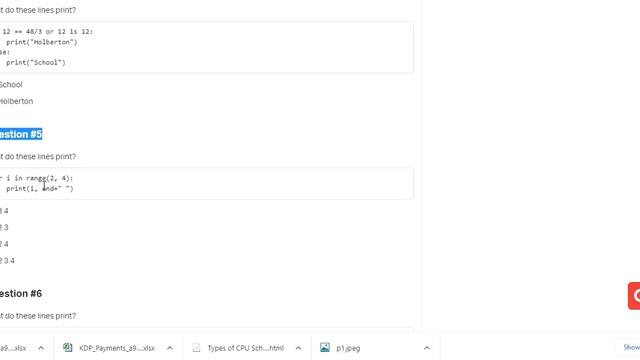640x360 pixels.
Task: Click the Question #6 heading
Action: (x=21, y=293)
